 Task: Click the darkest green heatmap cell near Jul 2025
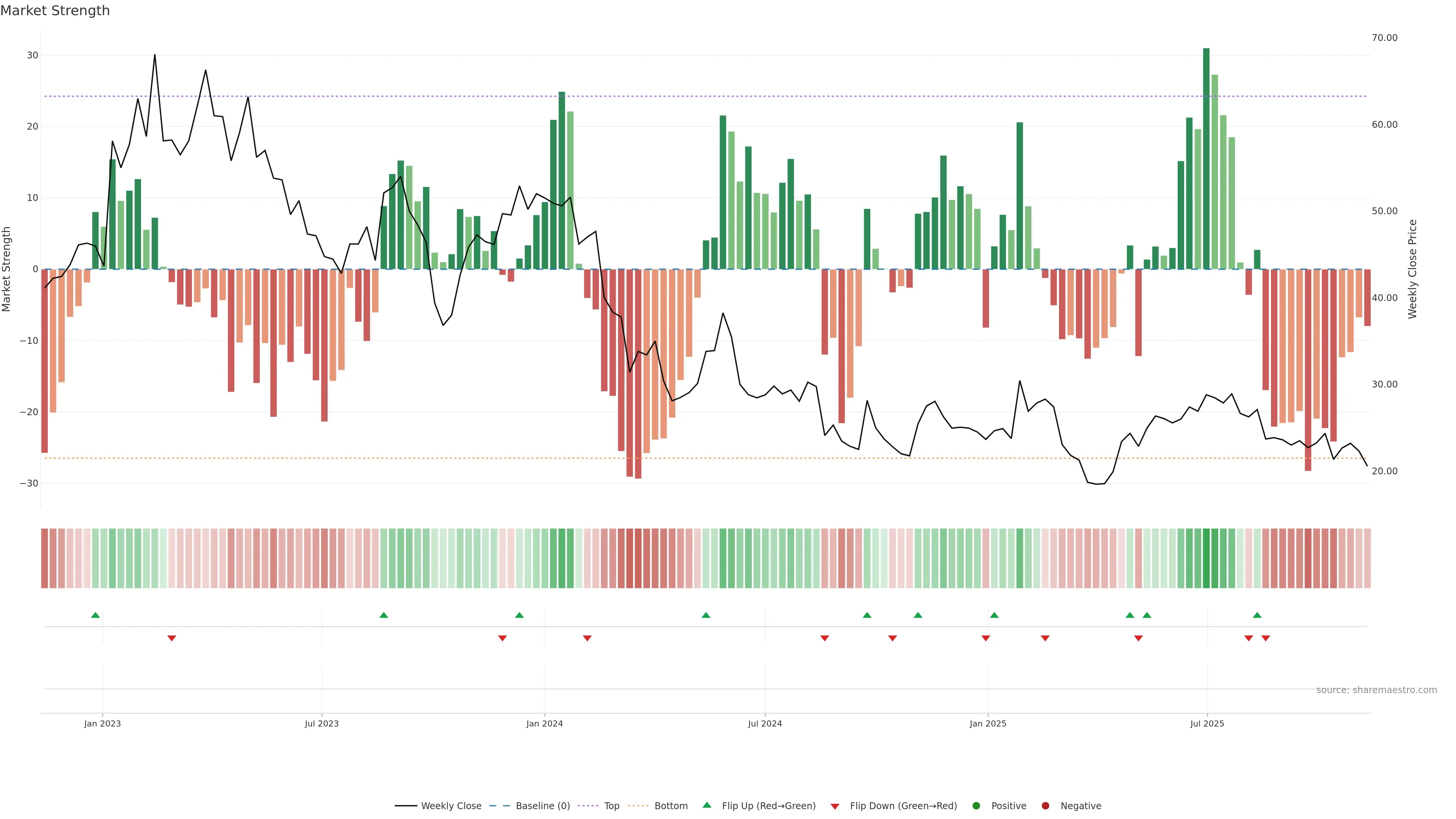(1206, 558)
